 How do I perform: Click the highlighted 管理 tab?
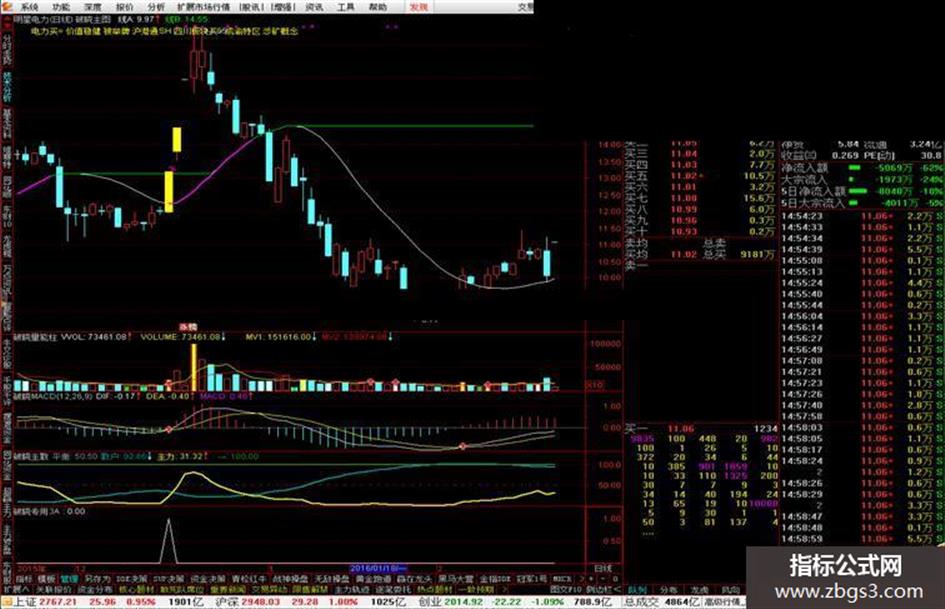69,578
